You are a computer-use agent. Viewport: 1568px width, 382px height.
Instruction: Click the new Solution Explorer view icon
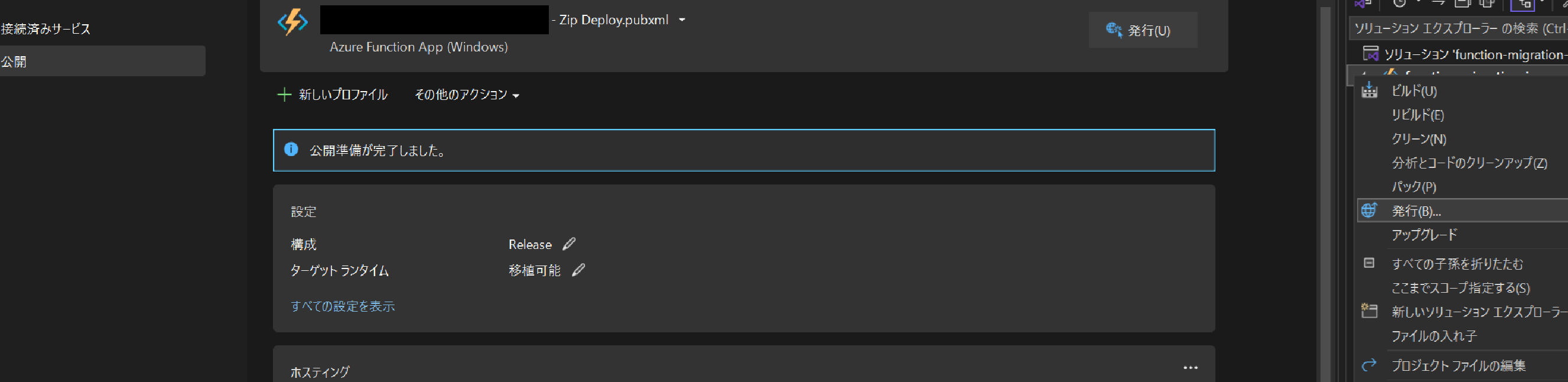coord(1369,311)
